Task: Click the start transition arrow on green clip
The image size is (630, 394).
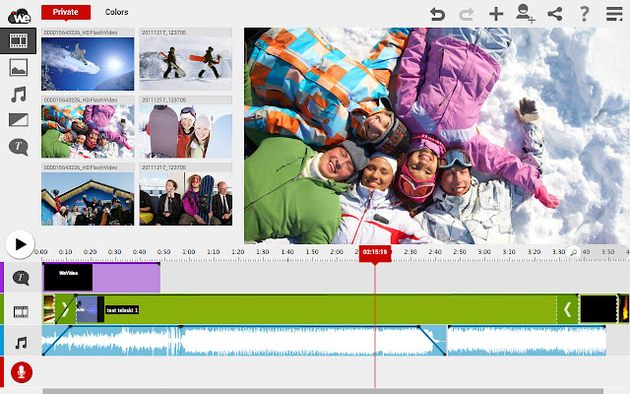Action: 65,309
